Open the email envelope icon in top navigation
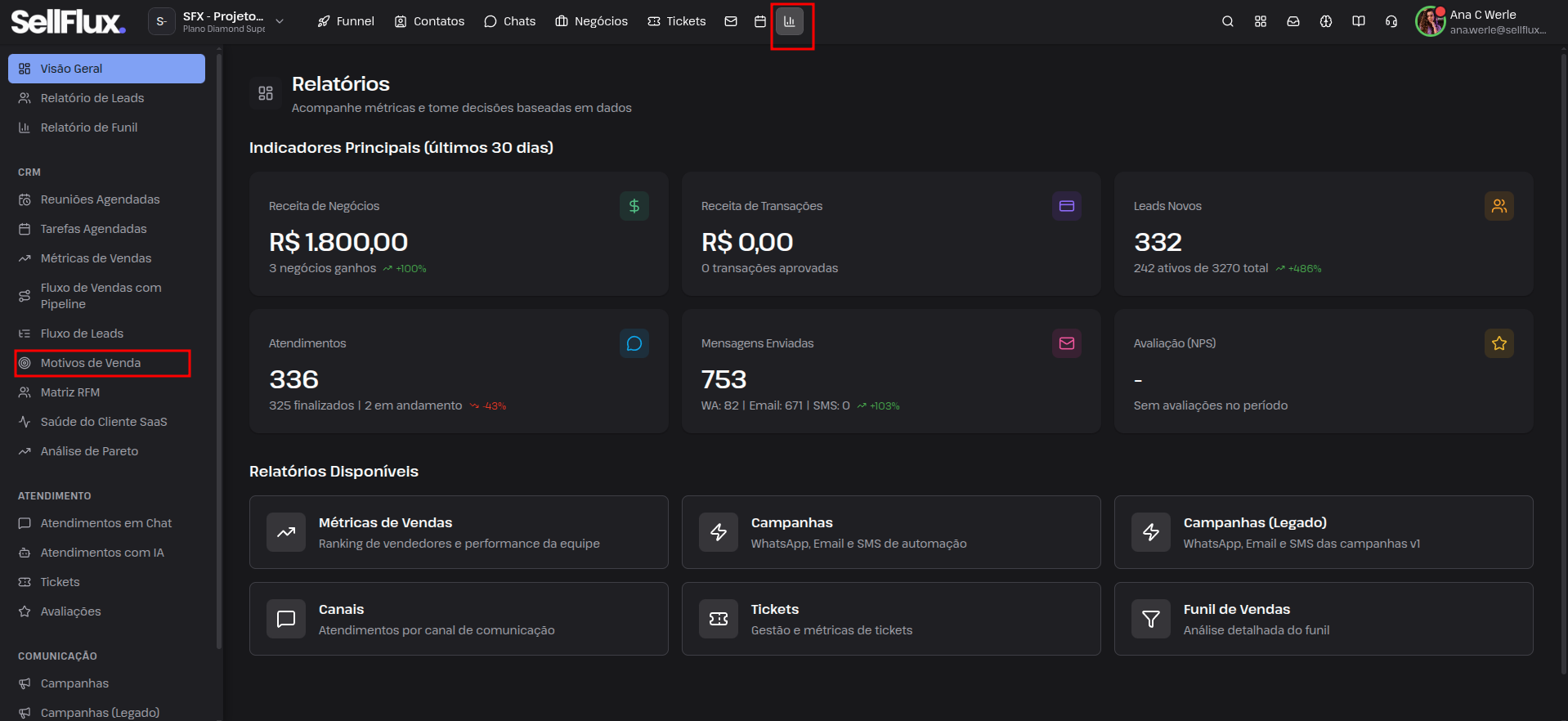Screen dimensions: 1568x721 point(731,22)
